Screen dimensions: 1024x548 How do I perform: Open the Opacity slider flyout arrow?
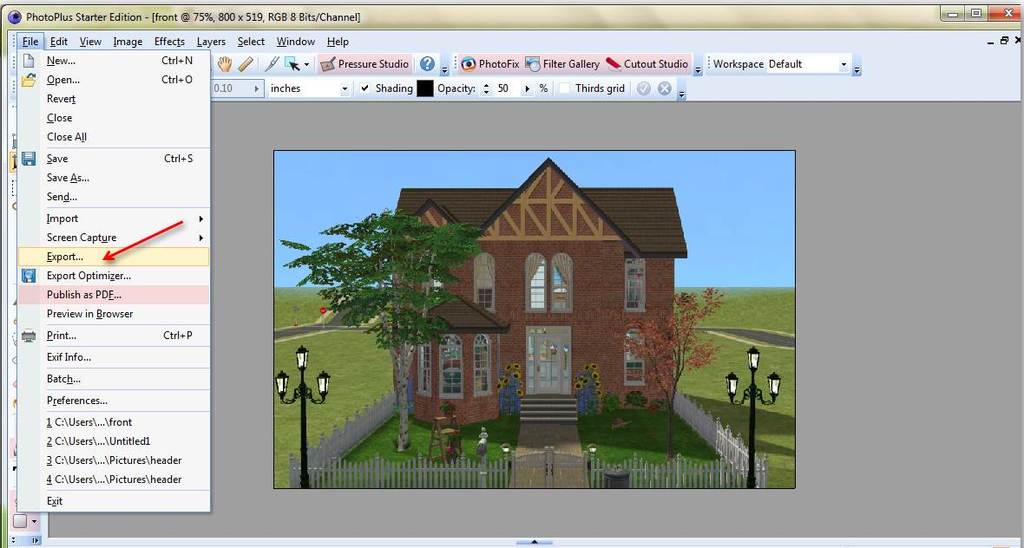526,88
